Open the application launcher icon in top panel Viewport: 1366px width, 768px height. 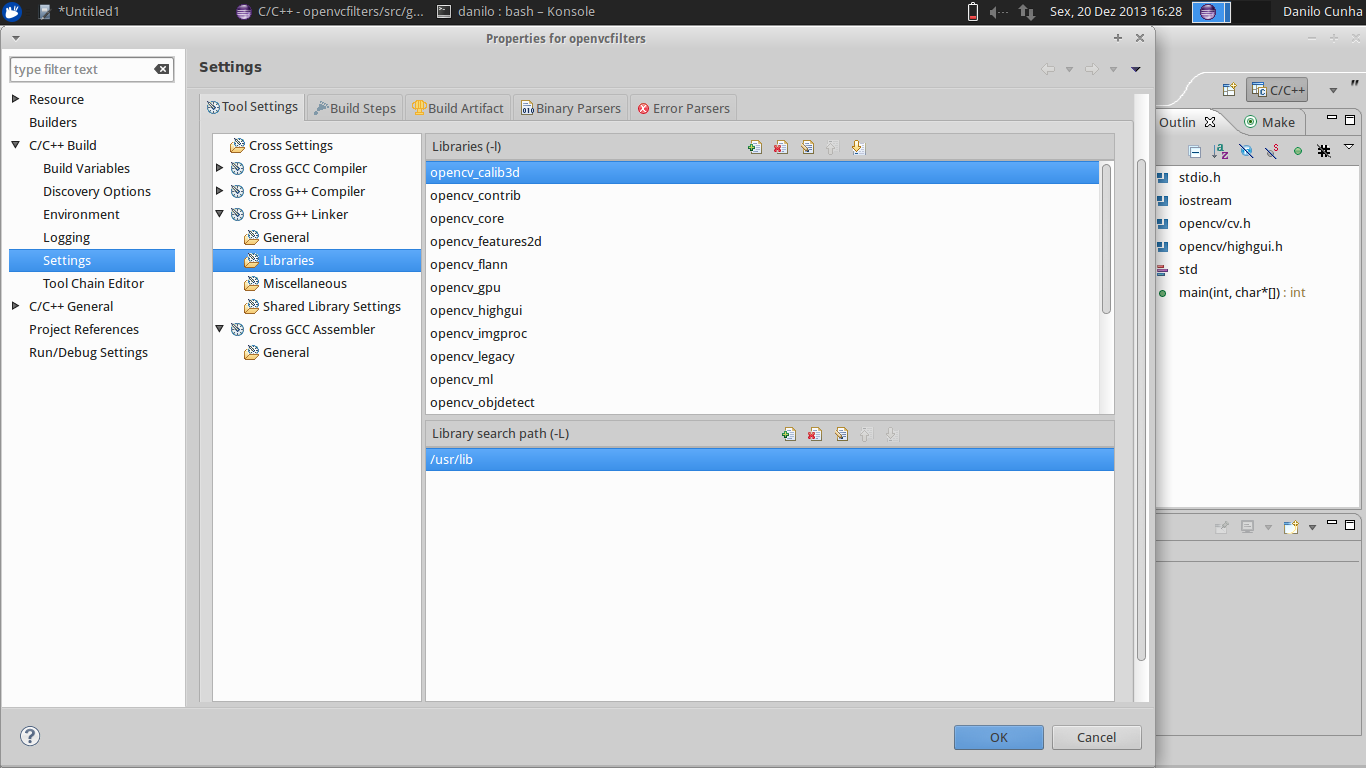(x=12, y=12)
